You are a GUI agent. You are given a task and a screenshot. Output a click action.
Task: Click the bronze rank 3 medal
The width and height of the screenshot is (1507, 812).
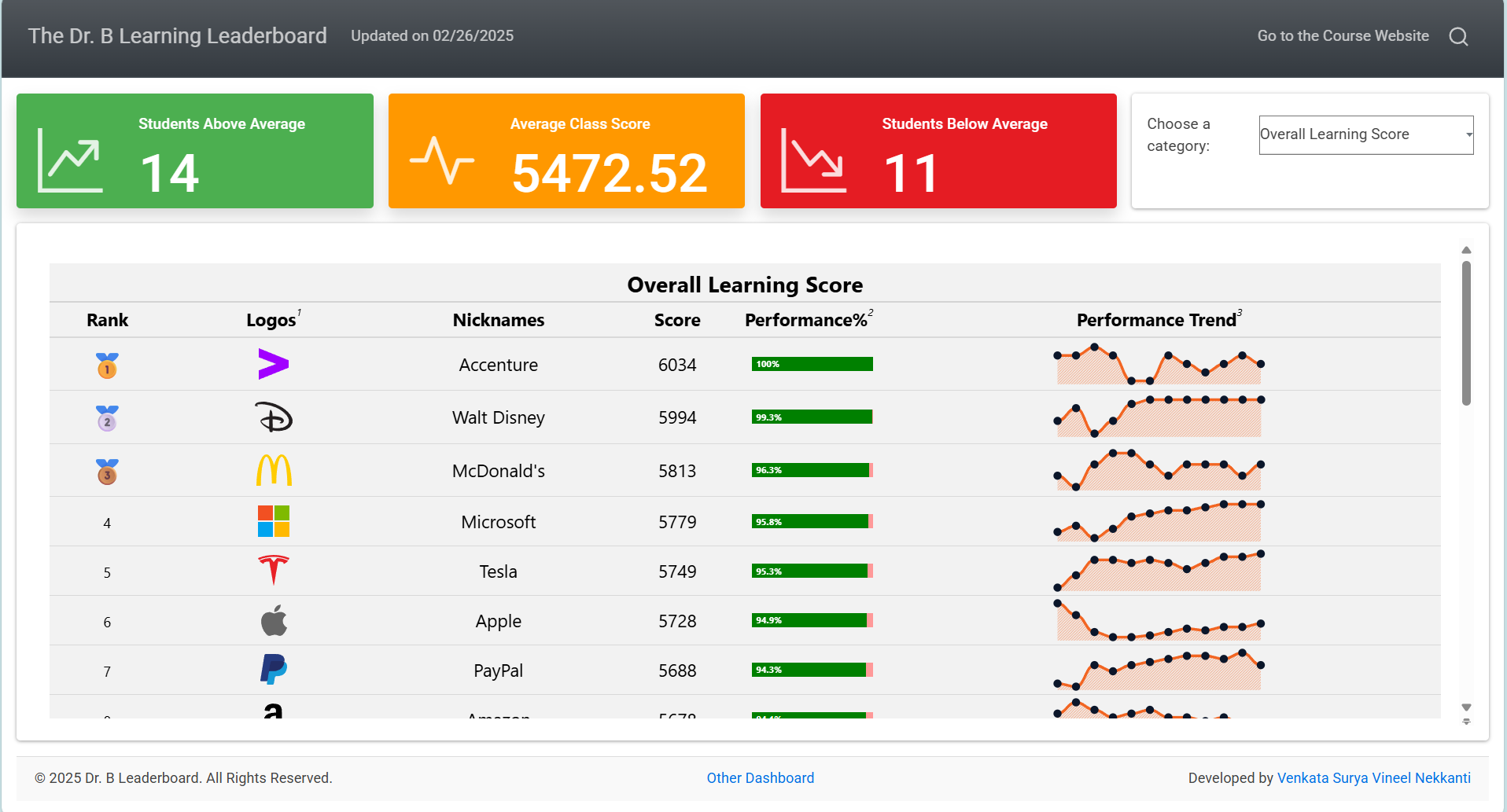pyautogui.click(x=107, y=472)
